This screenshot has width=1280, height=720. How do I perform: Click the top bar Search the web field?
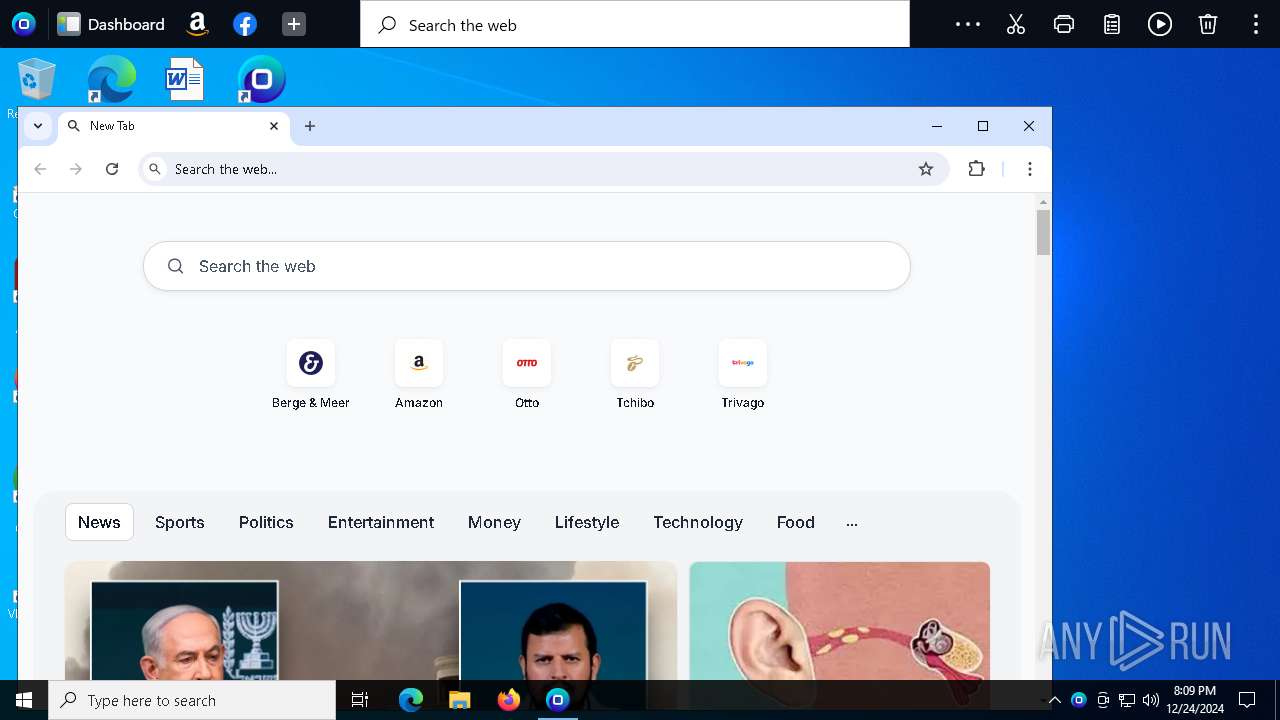tap(635, 24)
